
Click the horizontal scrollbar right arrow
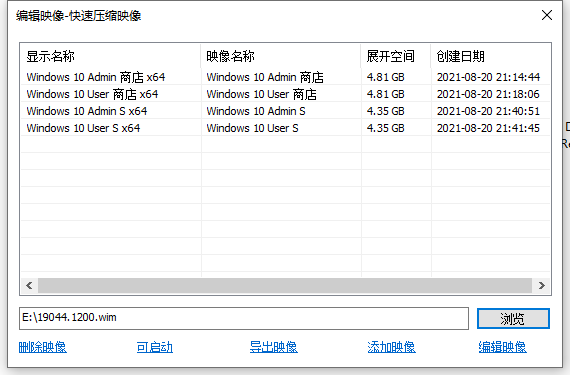click(x=541, y=285)
